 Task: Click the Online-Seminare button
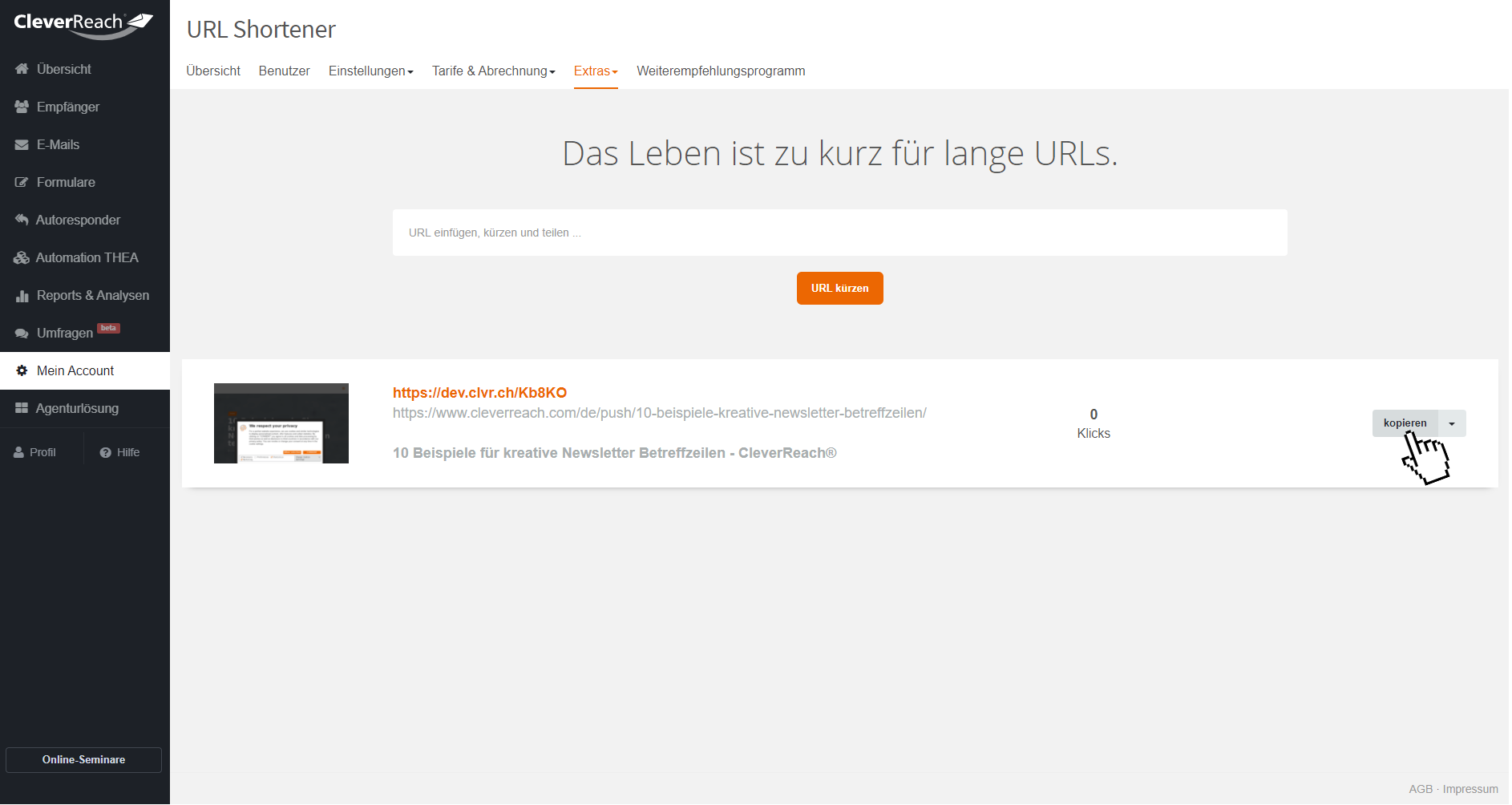pos(83,759)
